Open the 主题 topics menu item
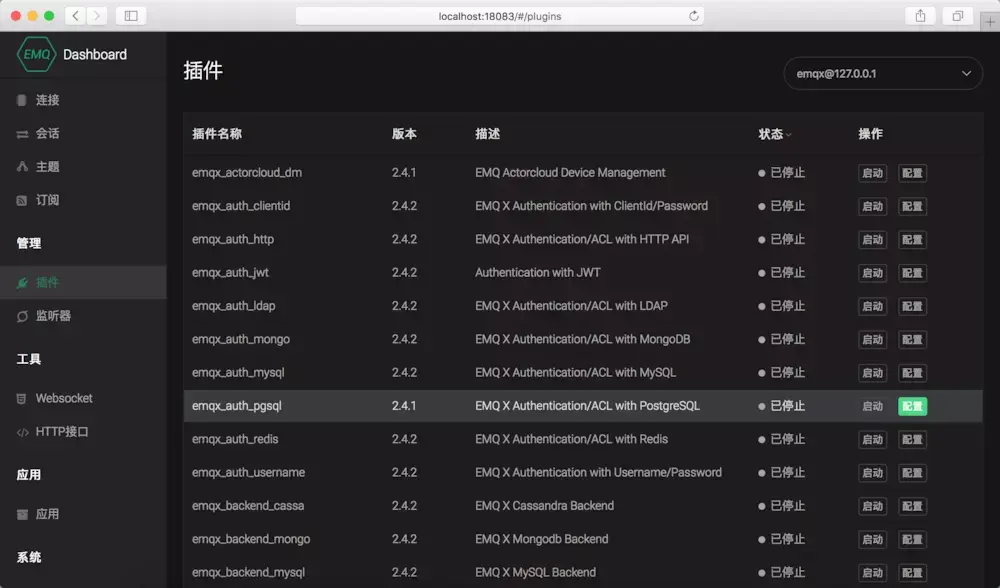 (83, 166)
